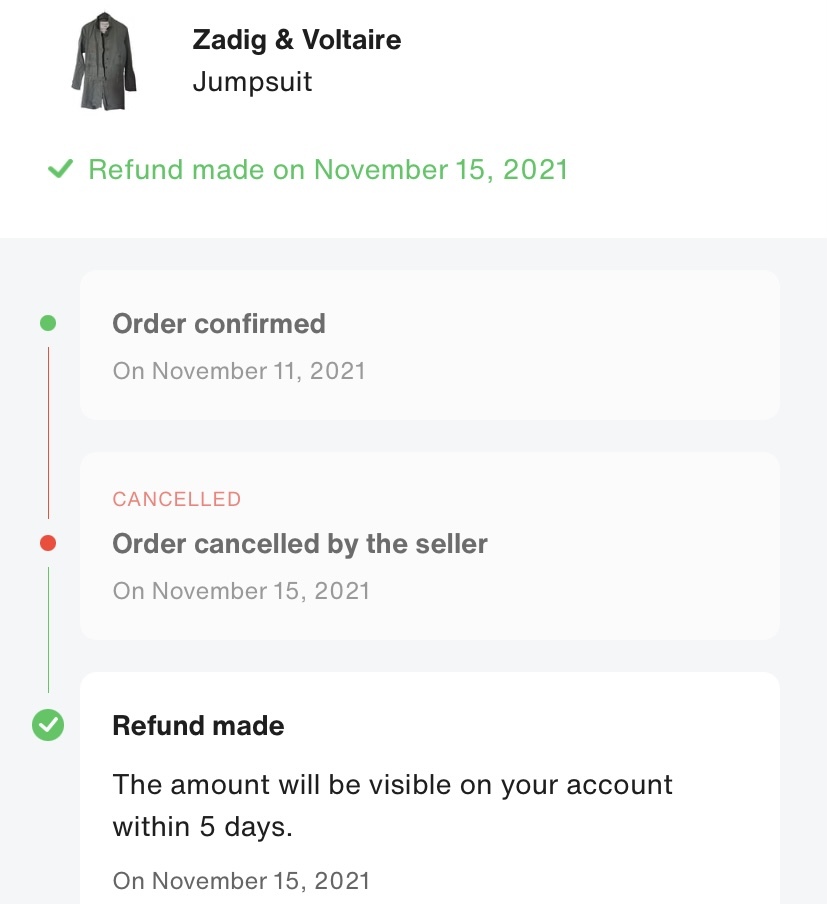This screenshot has width=827, height=904.
Task: Open Order cancelled by the seller entry
Action: click(x=300, y=544)
